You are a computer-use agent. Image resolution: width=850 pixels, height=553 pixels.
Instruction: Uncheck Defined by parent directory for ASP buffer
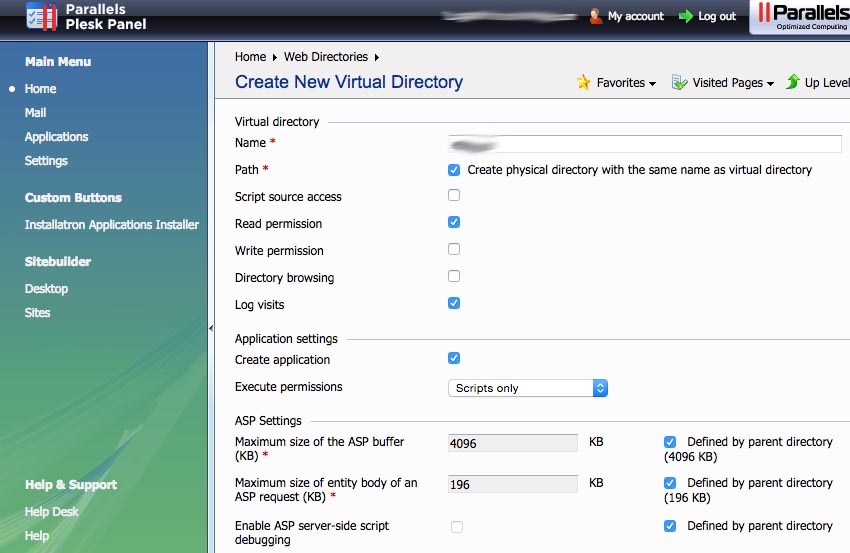click(670, 442)
